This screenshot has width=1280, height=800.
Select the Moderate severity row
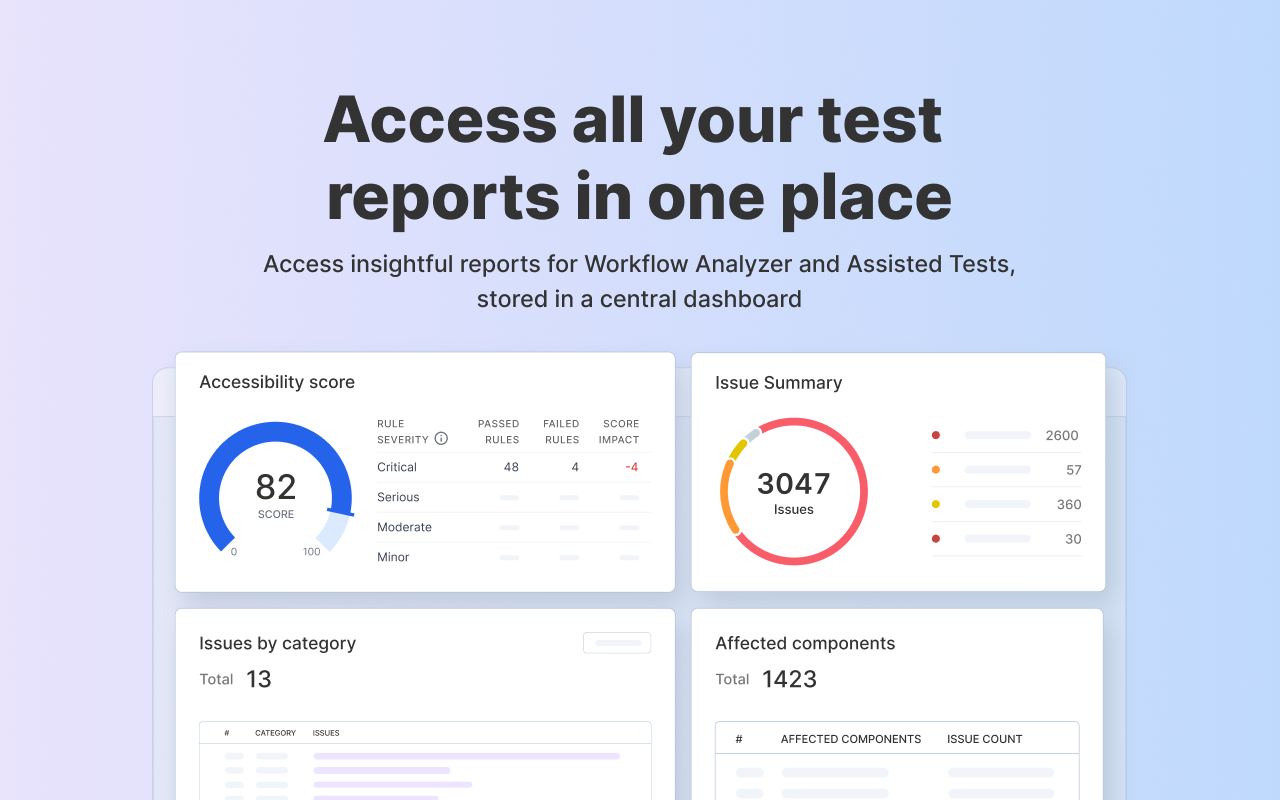pos(514,527)
